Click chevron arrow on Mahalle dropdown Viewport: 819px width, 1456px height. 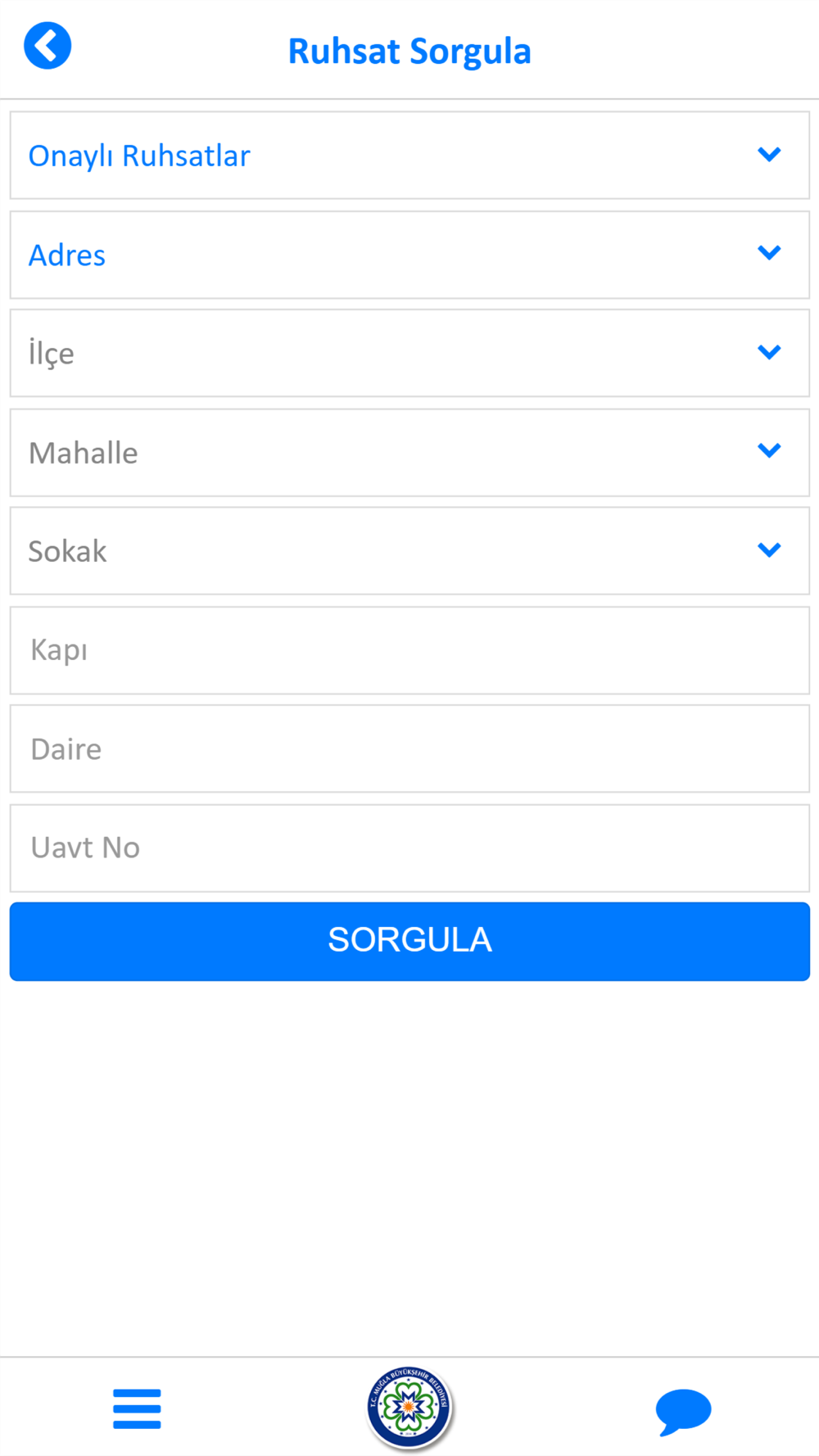[x=769, y=450]
